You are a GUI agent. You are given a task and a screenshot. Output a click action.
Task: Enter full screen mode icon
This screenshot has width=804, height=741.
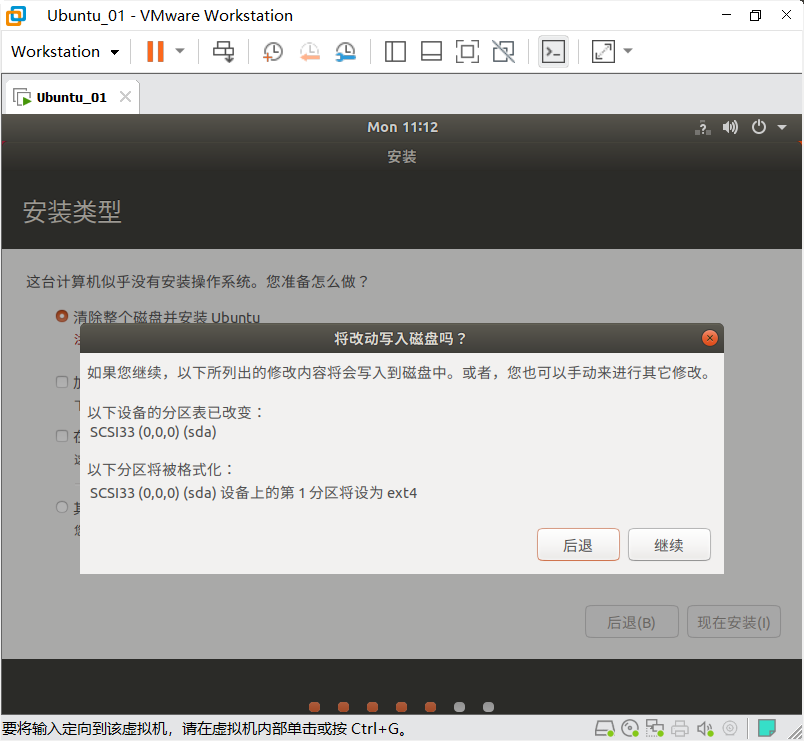pyautogui.click(x=467, y=51)
